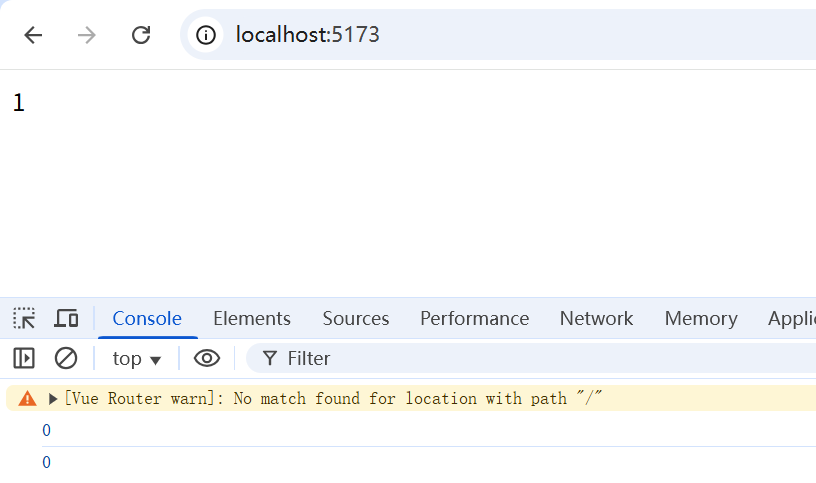
Task: Click the warning triangle icon
Action: pos(28,399)
